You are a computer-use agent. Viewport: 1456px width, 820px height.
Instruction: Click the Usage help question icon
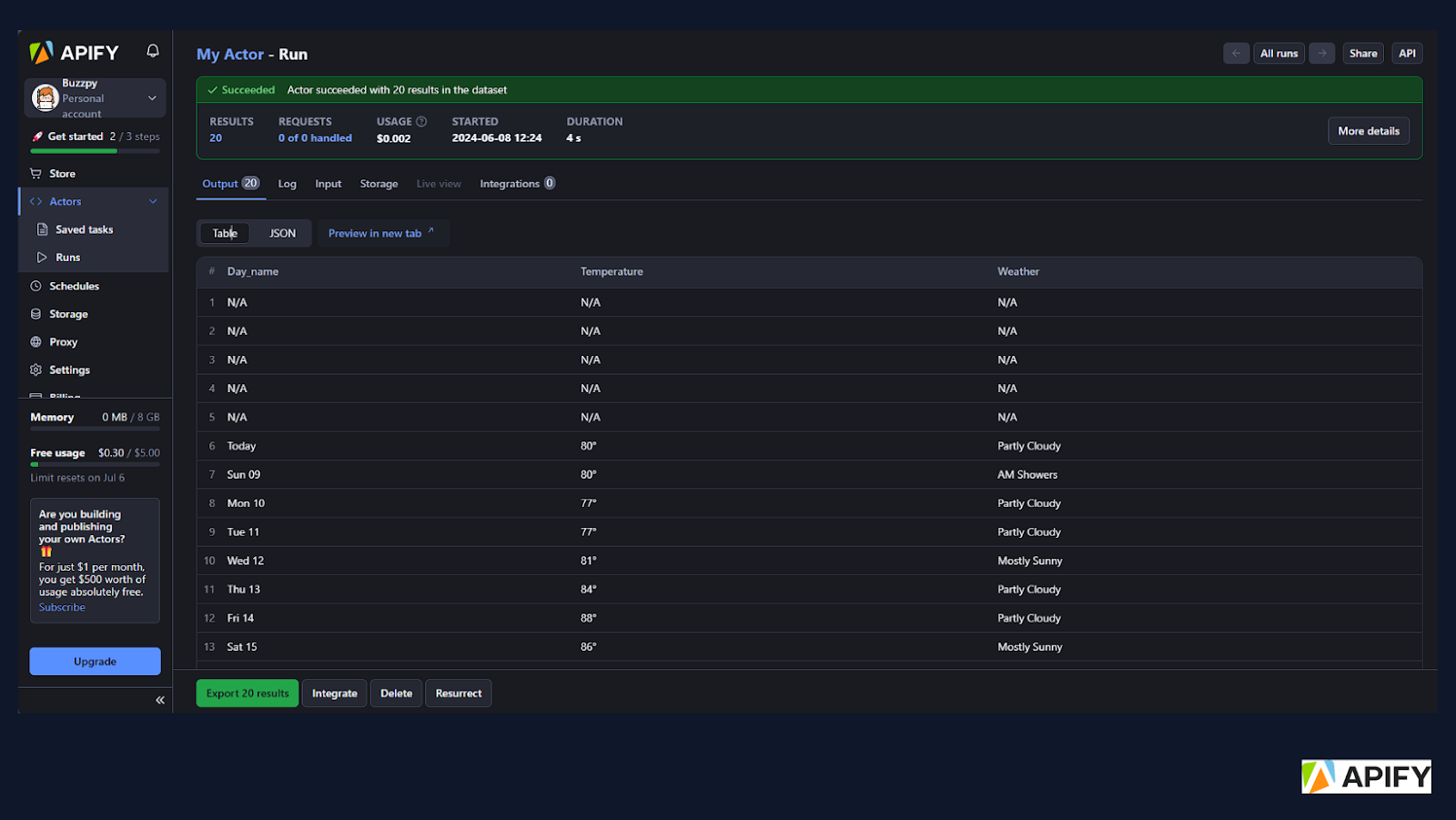pyautogui.click(x=421, y=121)
